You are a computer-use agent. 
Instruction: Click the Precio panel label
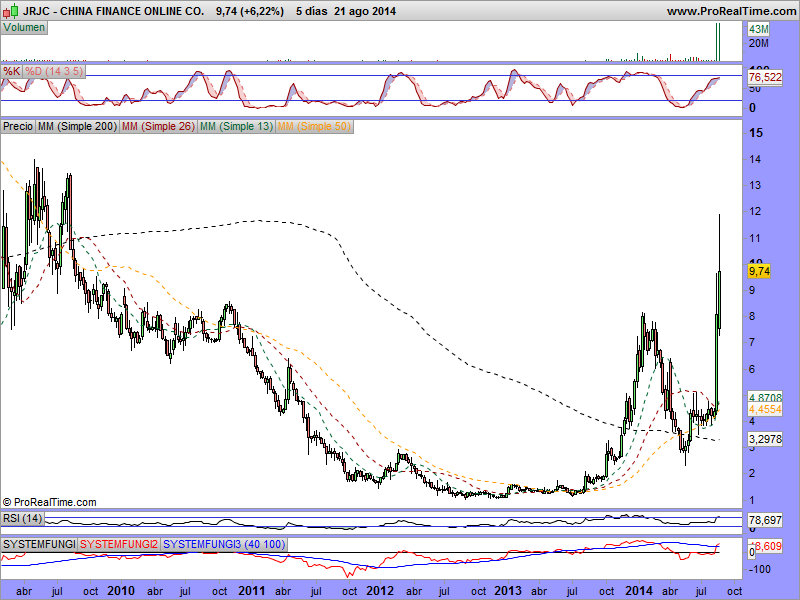point(17,127)
